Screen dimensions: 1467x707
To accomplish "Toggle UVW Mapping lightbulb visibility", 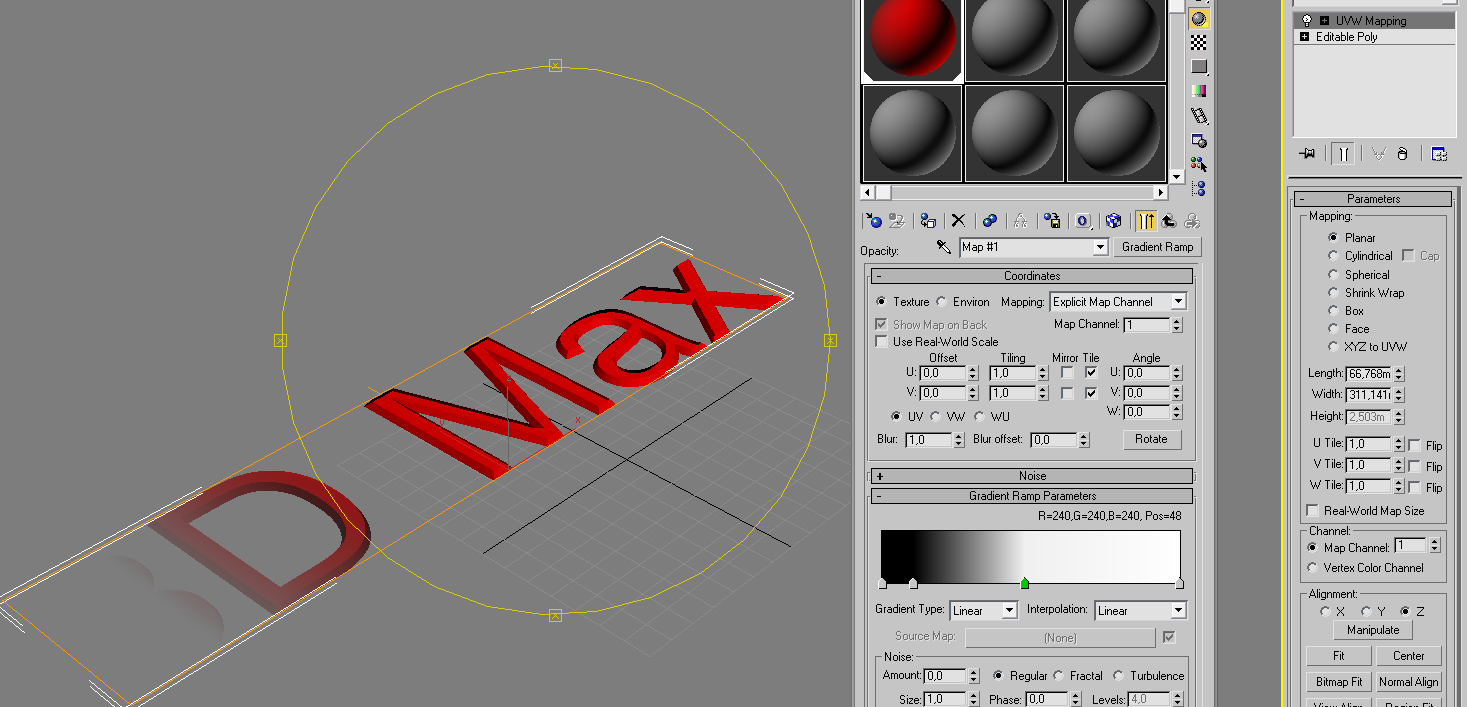I will [x=1306, y=20].
